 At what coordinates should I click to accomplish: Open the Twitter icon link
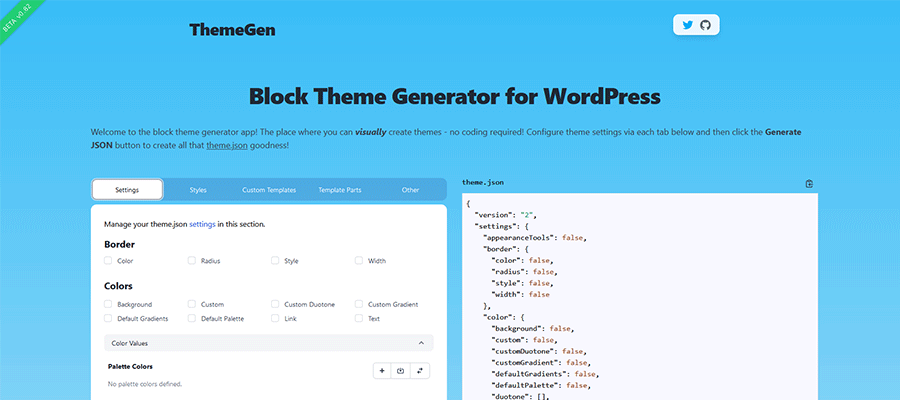686,25
